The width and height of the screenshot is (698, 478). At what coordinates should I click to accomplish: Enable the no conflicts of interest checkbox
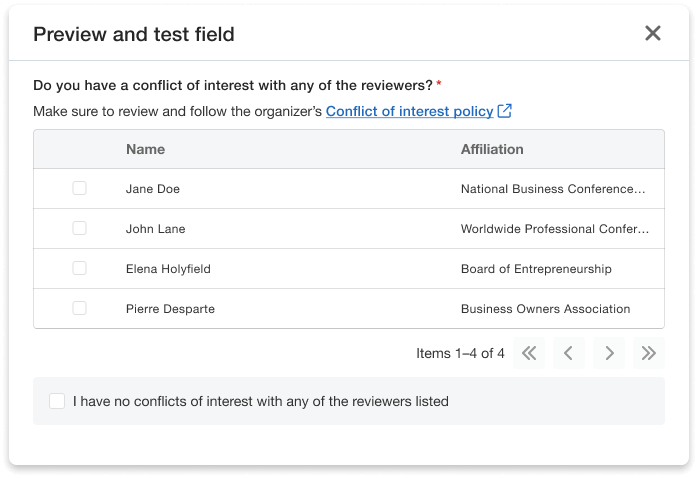57,401
